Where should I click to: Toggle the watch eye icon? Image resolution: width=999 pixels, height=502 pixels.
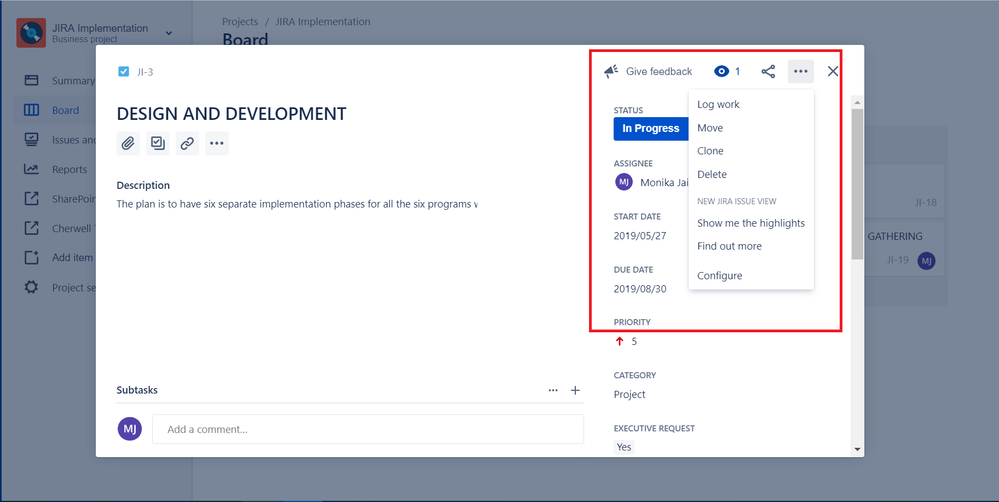(x=721, y=71)
